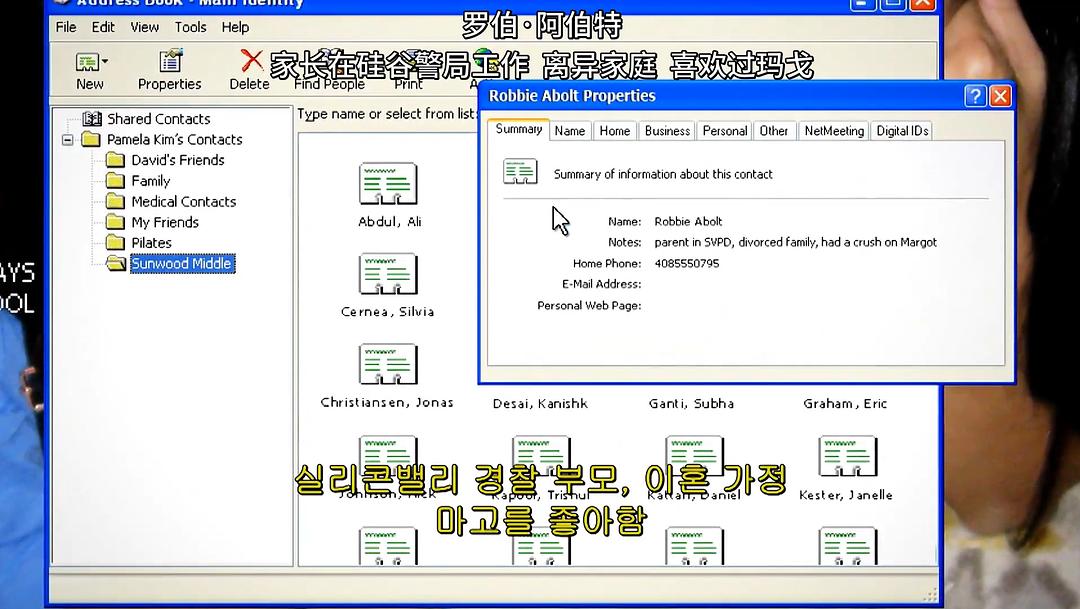Screen dimensions: 1080x609
Task: Click the Kester, Janelle contact icon
Action: pos(847,457)
